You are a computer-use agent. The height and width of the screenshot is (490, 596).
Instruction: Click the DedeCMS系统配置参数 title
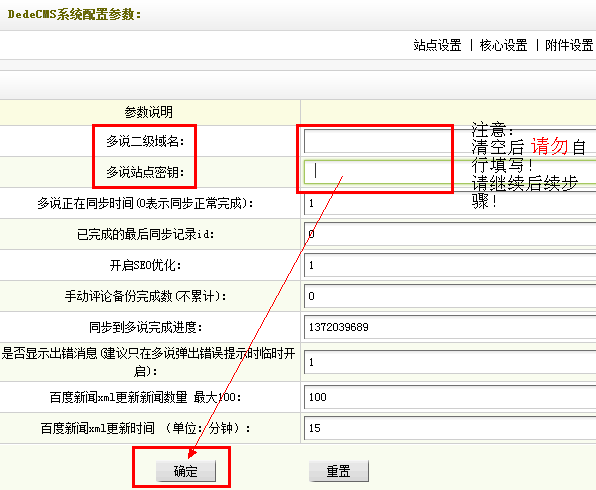(74, 14)
